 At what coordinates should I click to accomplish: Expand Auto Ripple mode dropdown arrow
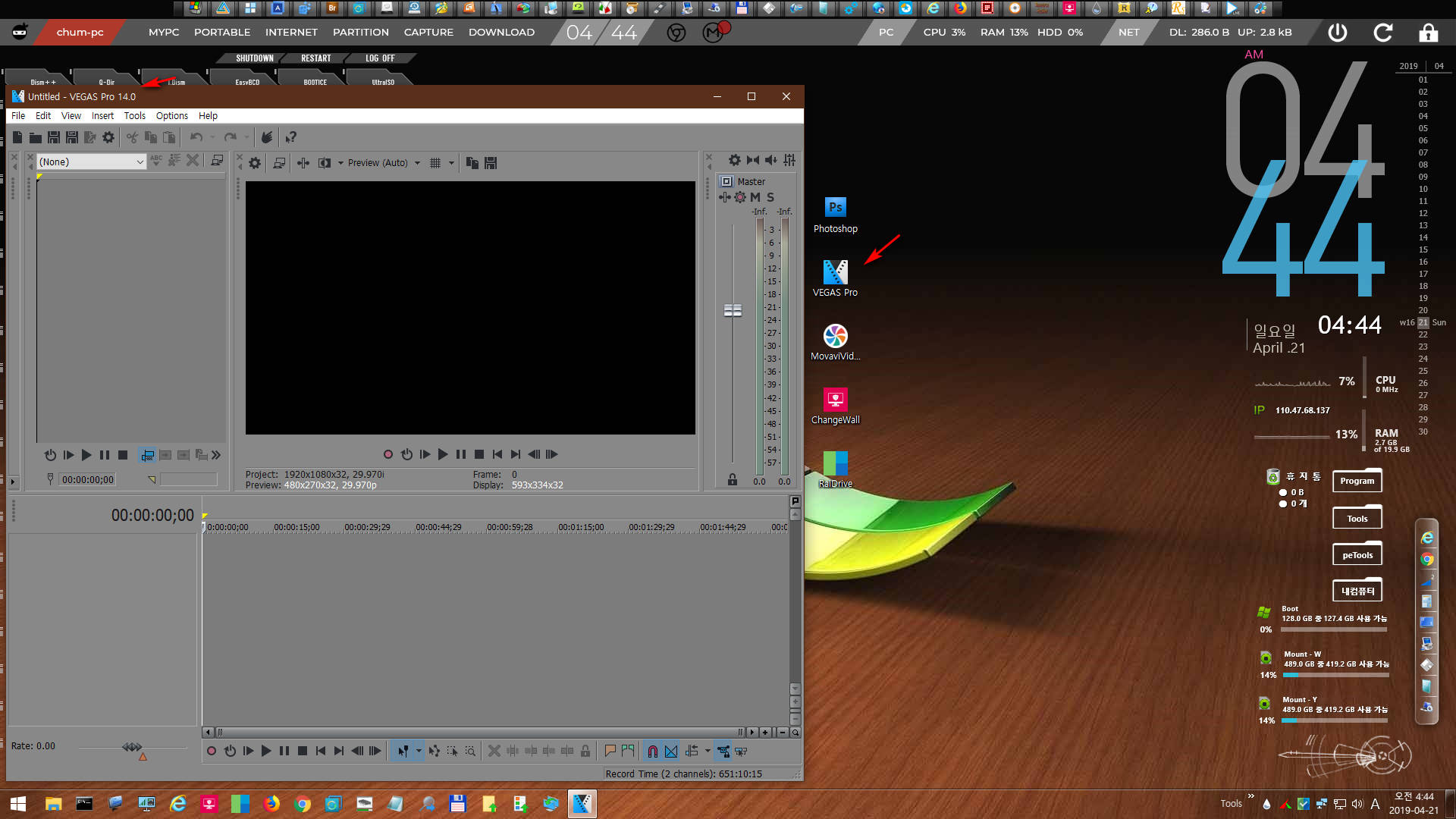click(708, 752)
